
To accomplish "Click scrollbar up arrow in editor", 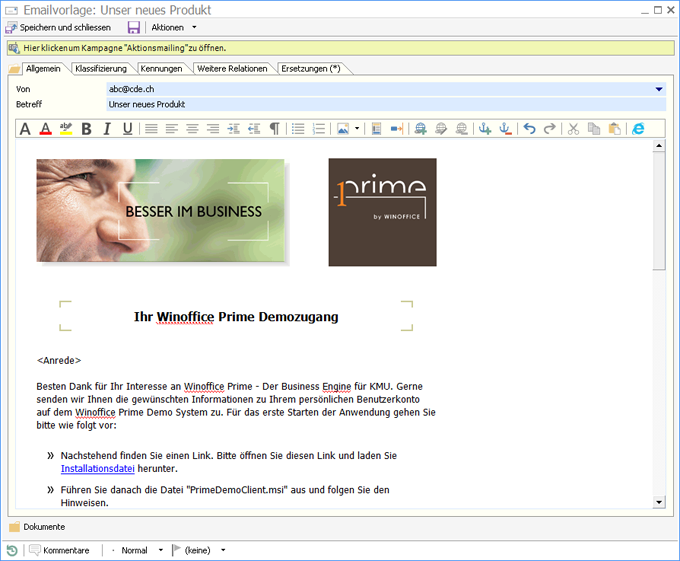I will pos(659,146).
